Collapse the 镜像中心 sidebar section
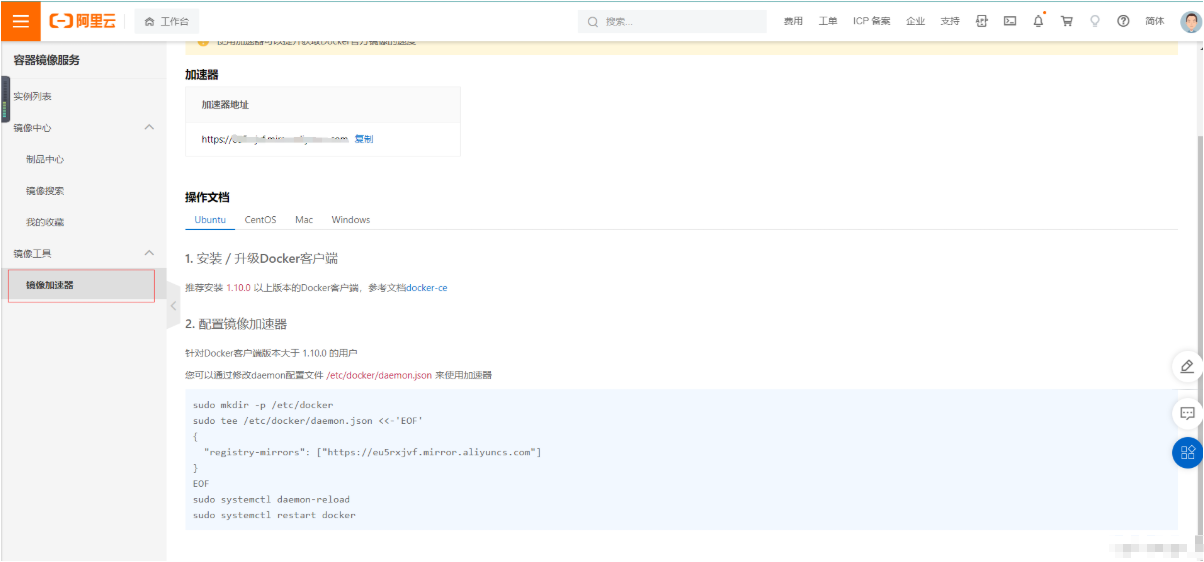Screen dimensions: 1204x562 149,127
